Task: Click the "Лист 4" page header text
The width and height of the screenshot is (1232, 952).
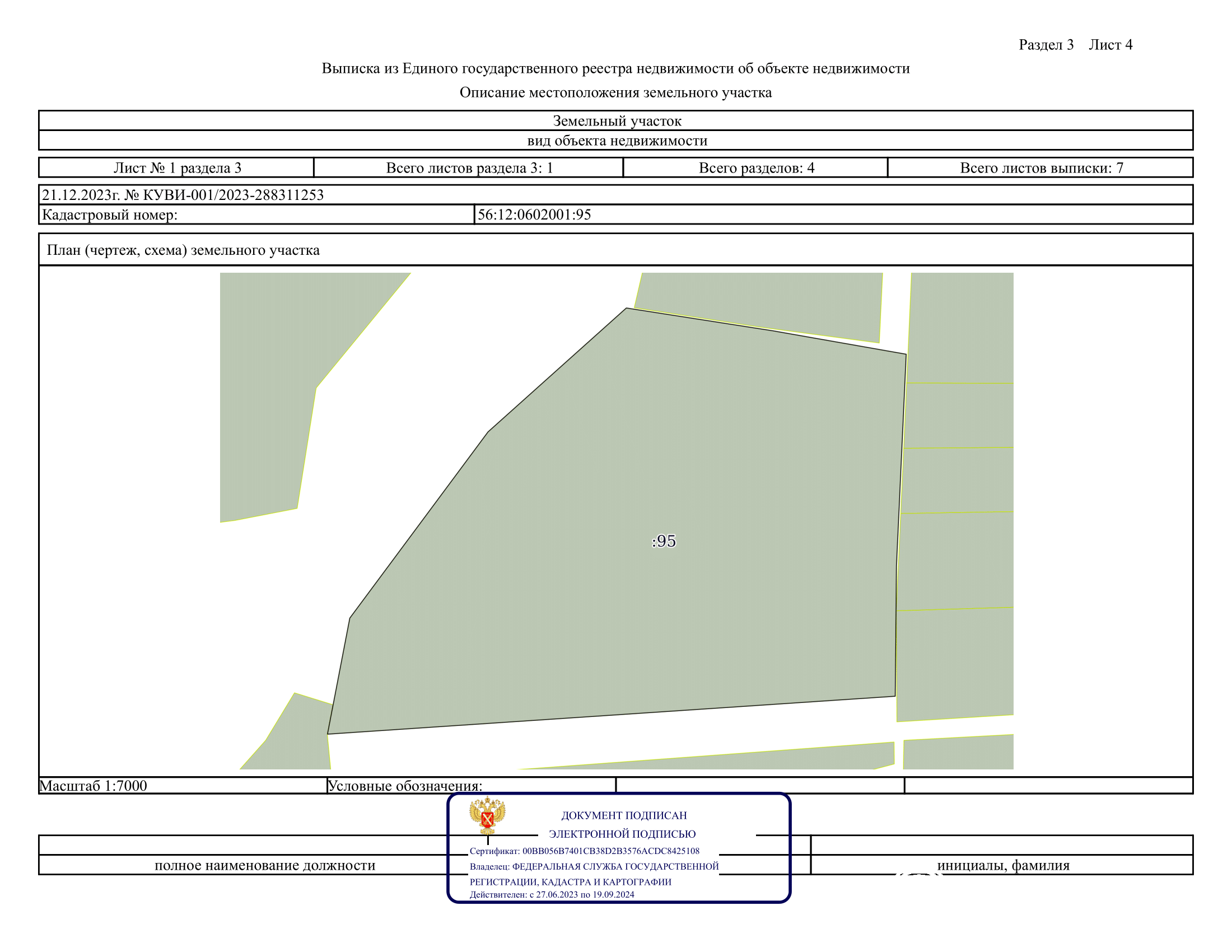Action: coord(1110,45)
